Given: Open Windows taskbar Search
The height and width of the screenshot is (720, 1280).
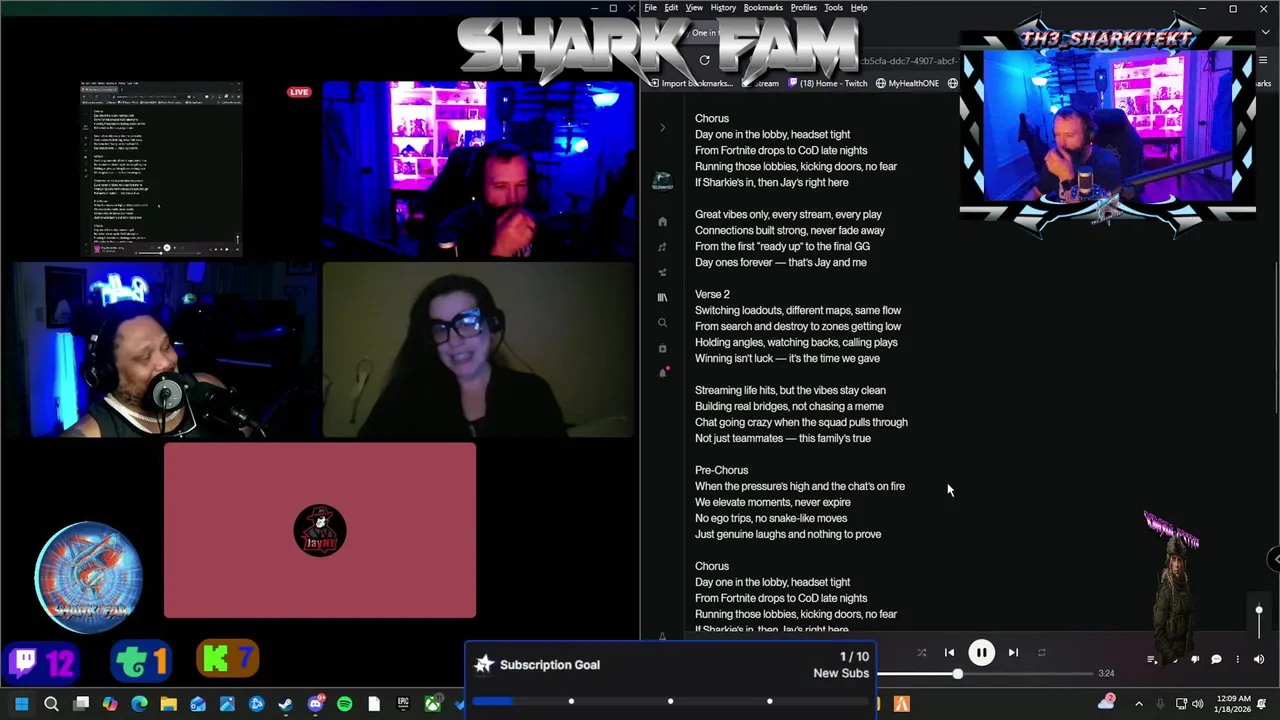Looking at the screenshot, I should coord(51,705).
